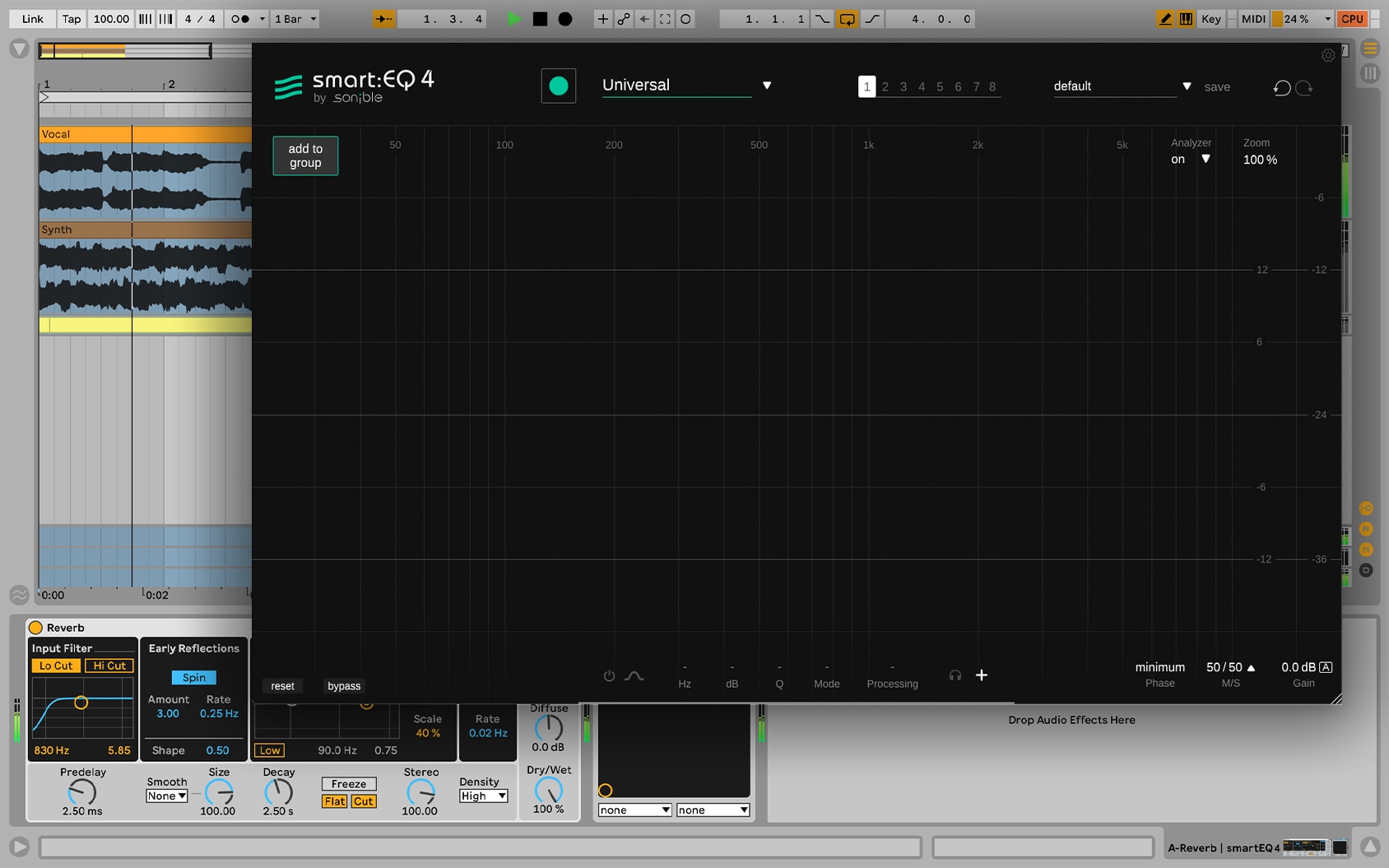The height and width of the screenshot is (868, 1389).
Task: Open the metronome settings dropdown arrow
Action: (262, 19)
